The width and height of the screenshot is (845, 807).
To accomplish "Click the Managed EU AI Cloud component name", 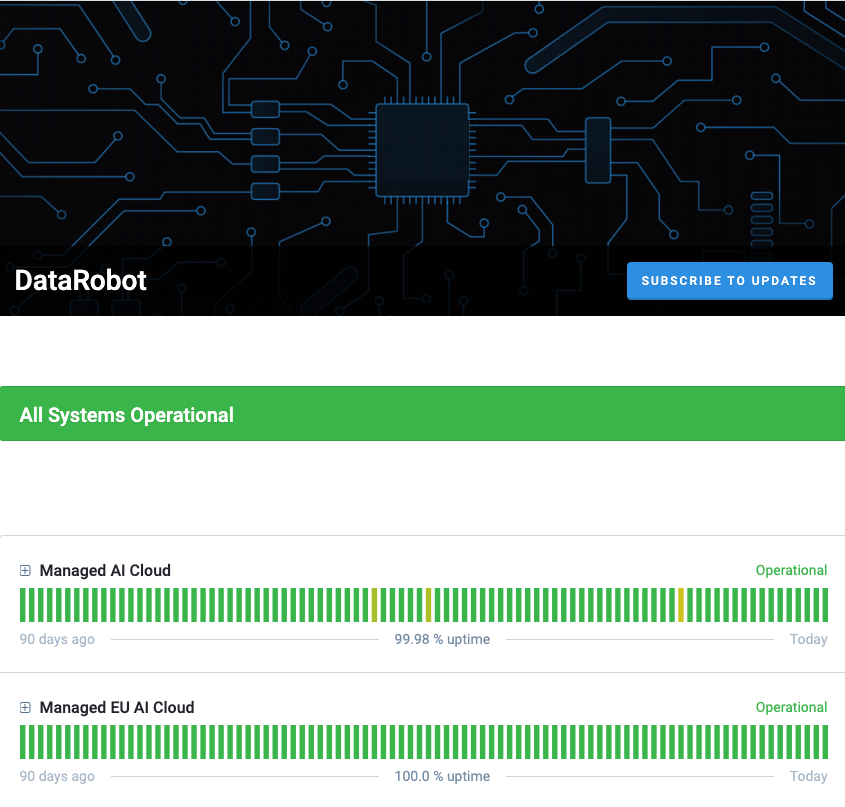I will 117,708.
